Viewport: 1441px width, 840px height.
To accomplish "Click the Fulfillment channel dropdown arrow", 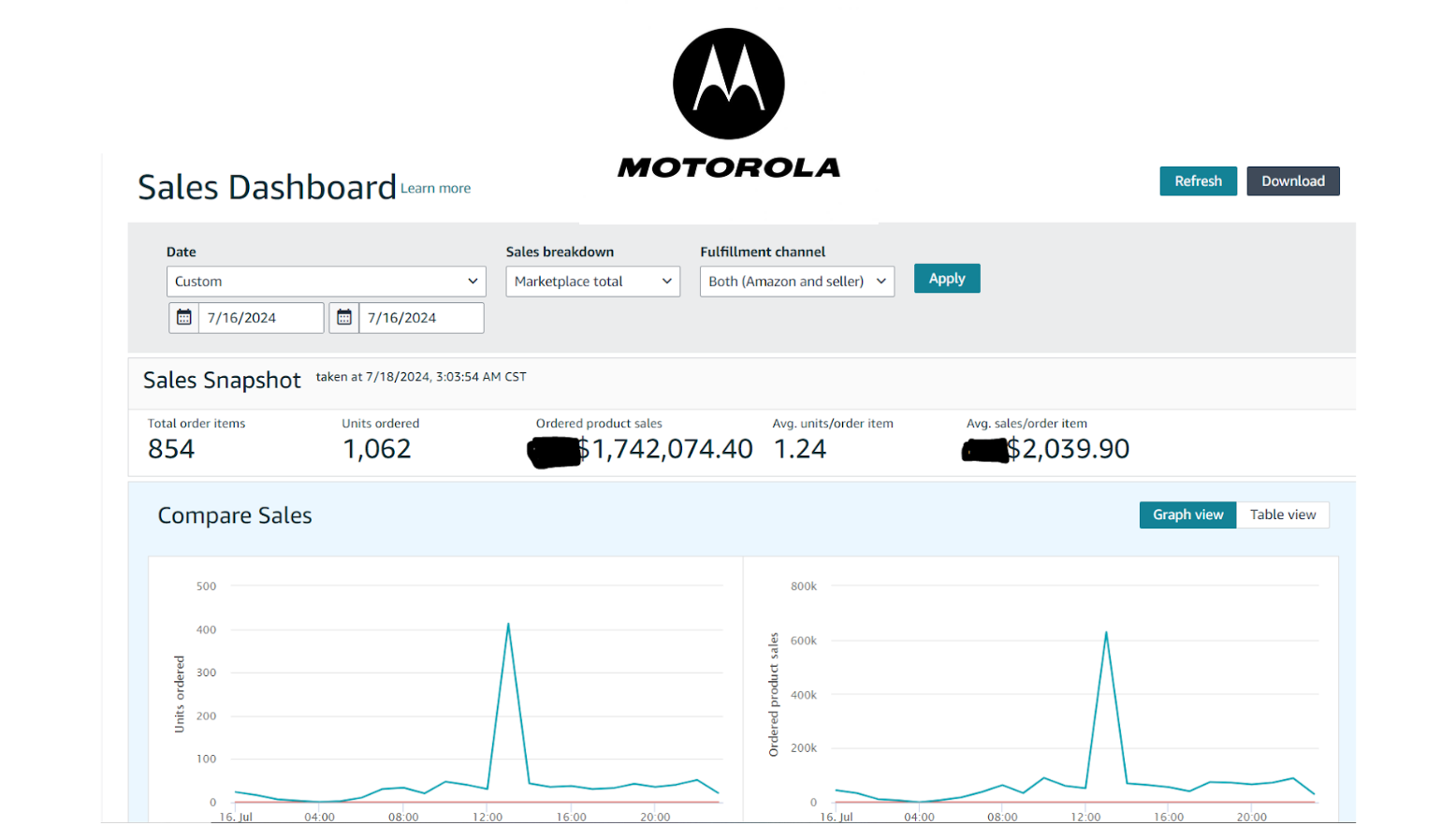I will (x=881, y=281).
